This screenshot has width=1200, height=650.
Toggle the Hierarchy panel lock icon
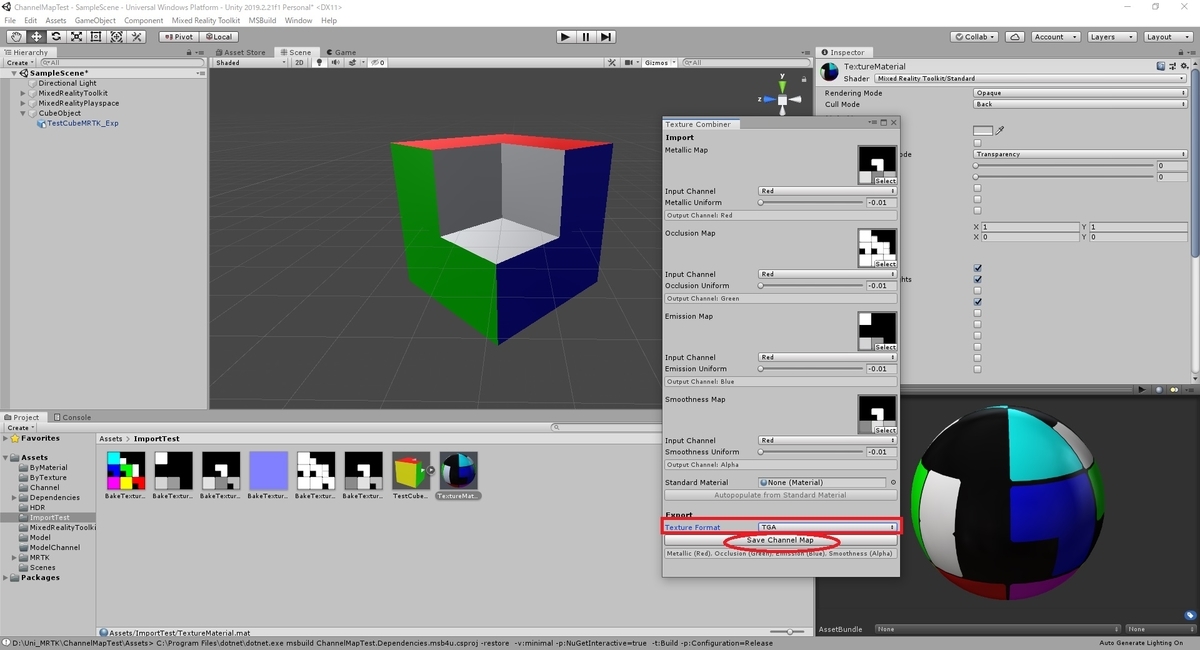(191, 52)
